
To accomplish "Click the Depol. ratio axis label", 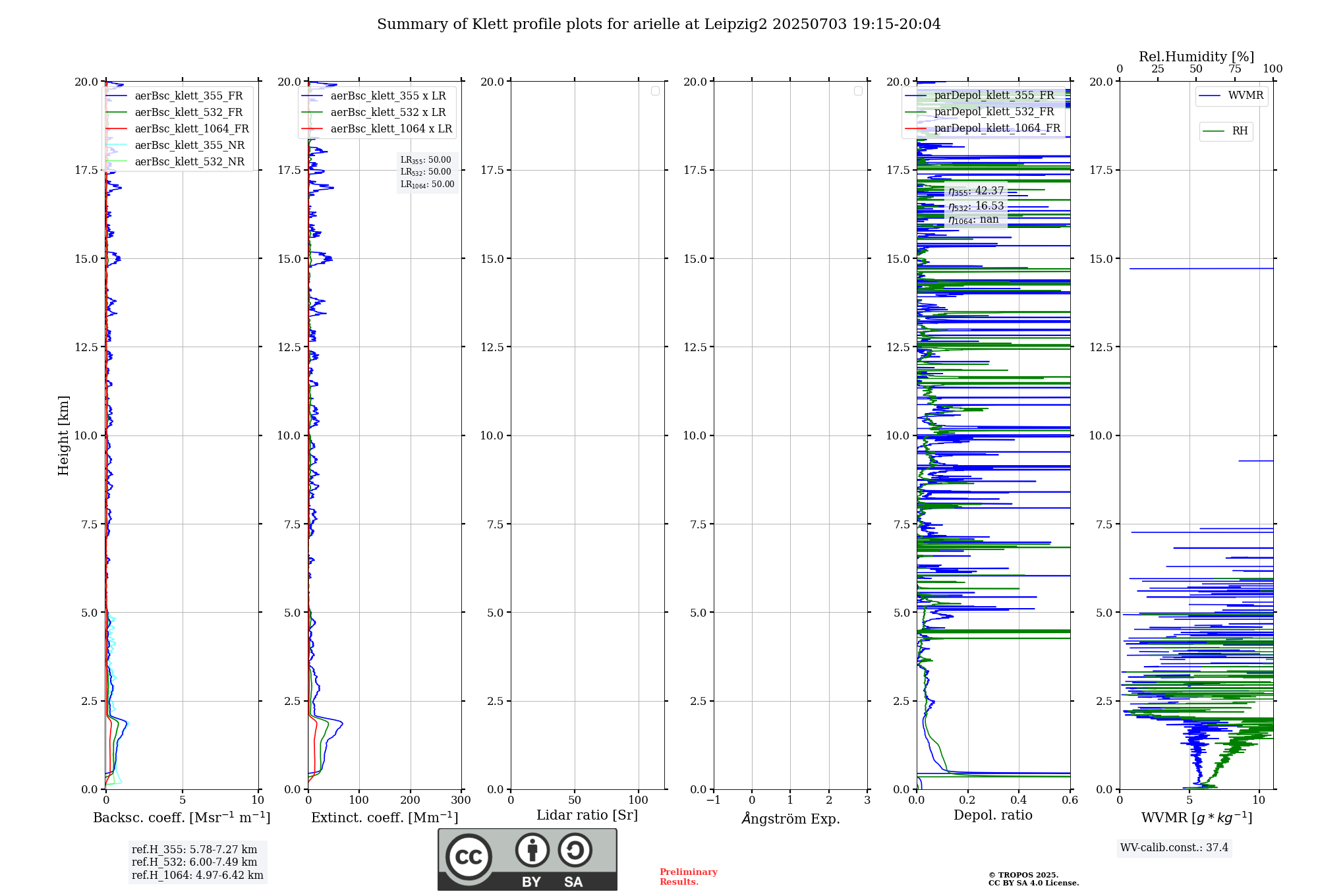I will (993, 815).
